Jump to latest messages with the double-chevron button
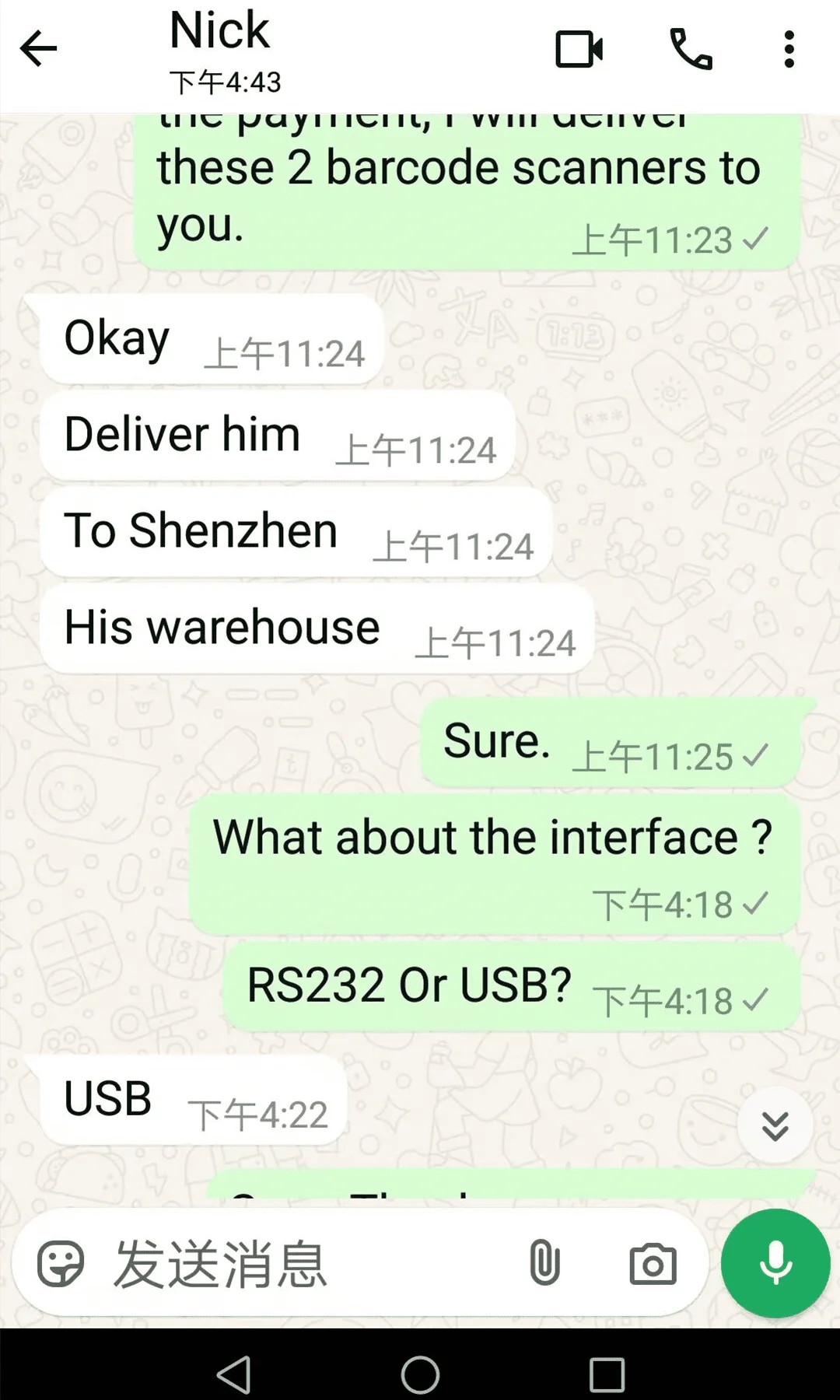840x1400 pixels. [775, 1125]
